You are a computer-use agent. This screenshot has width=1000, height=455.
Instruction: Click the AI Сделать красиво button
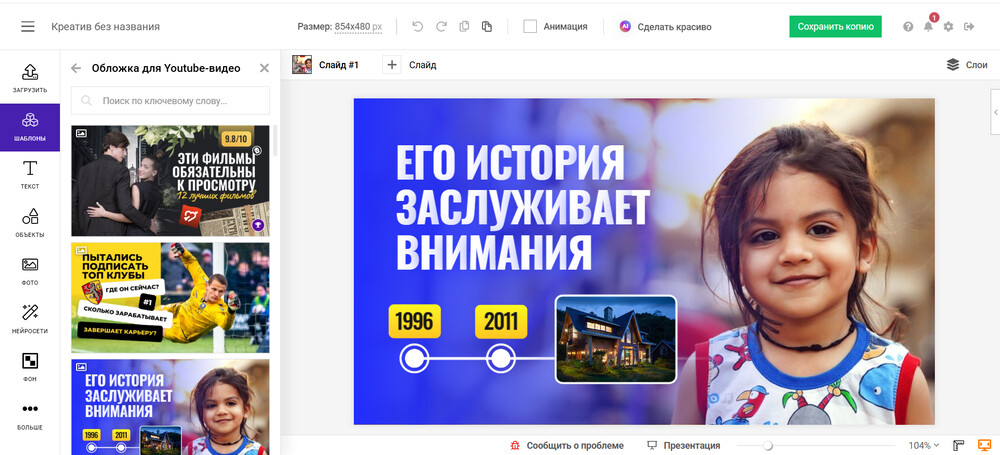click(x=665, y=27)
